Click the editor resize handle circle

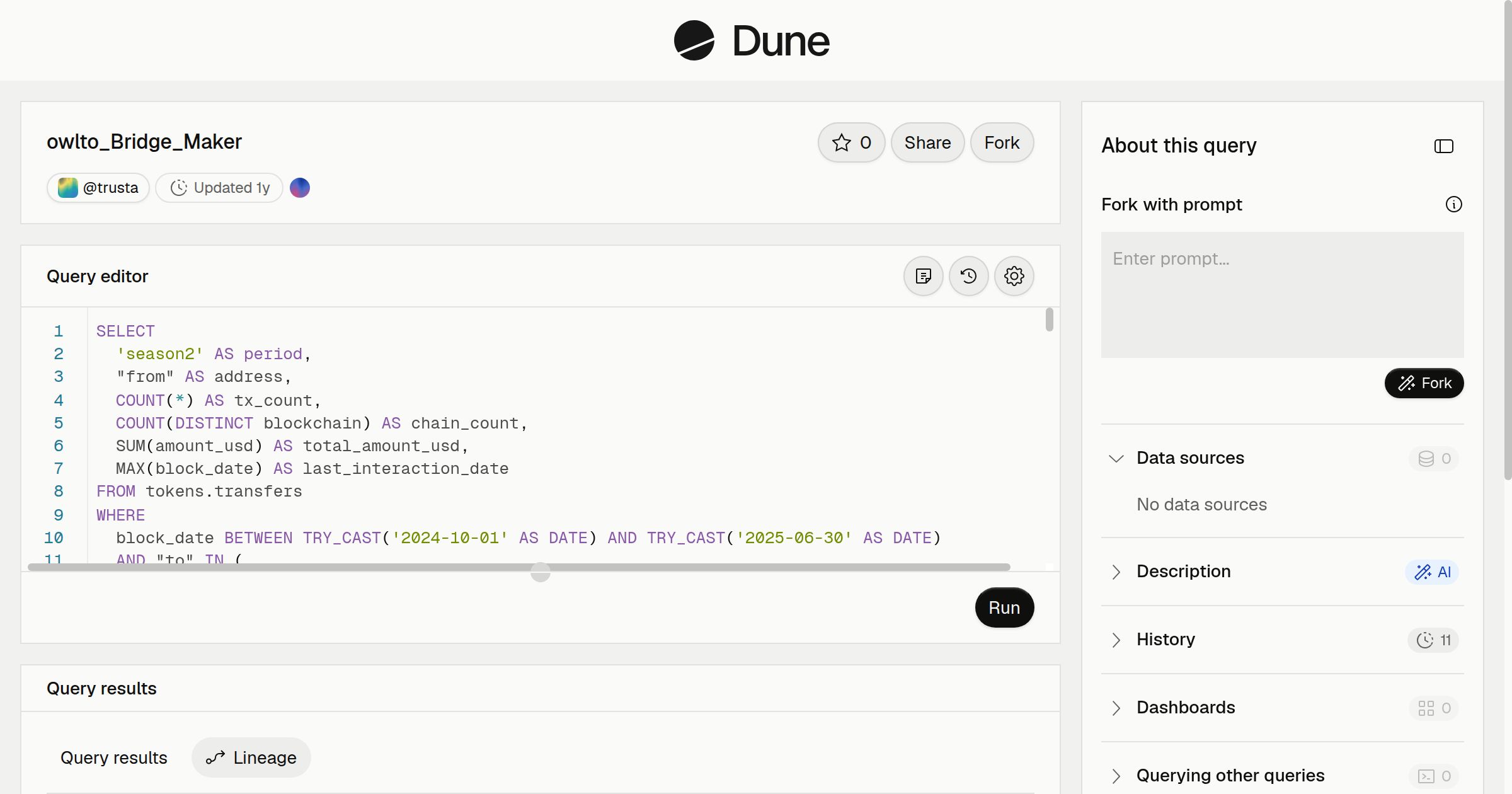click(x=540, y=572)
